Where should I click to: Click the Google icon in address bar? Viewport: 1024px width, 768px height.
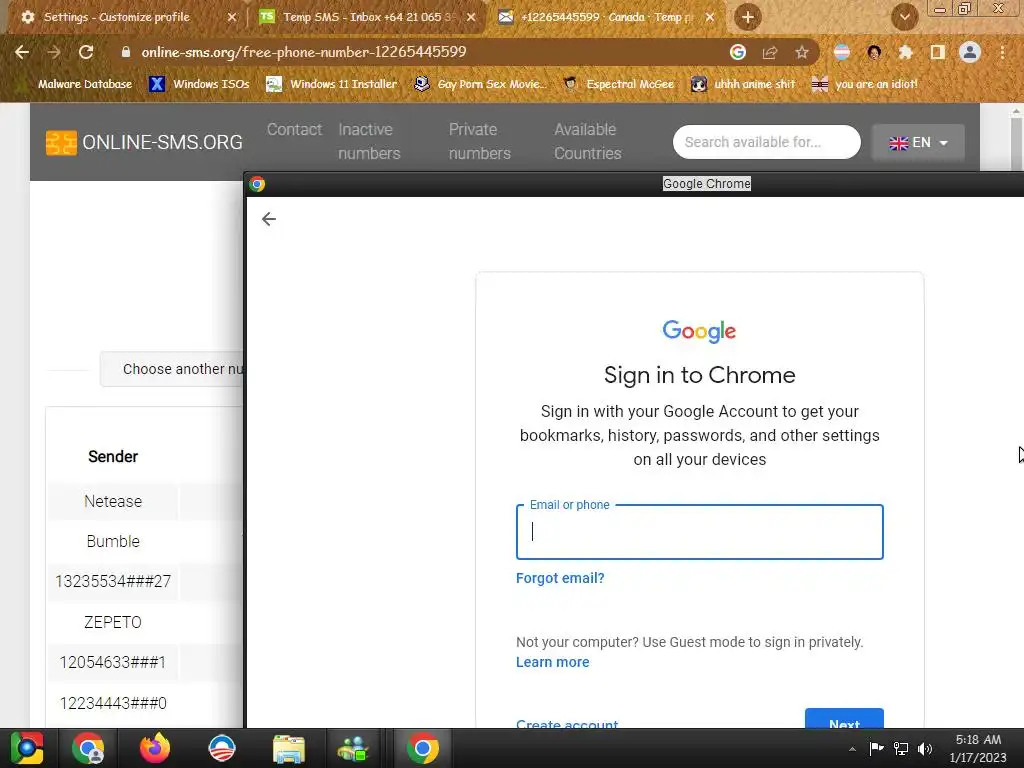point(738,52)
